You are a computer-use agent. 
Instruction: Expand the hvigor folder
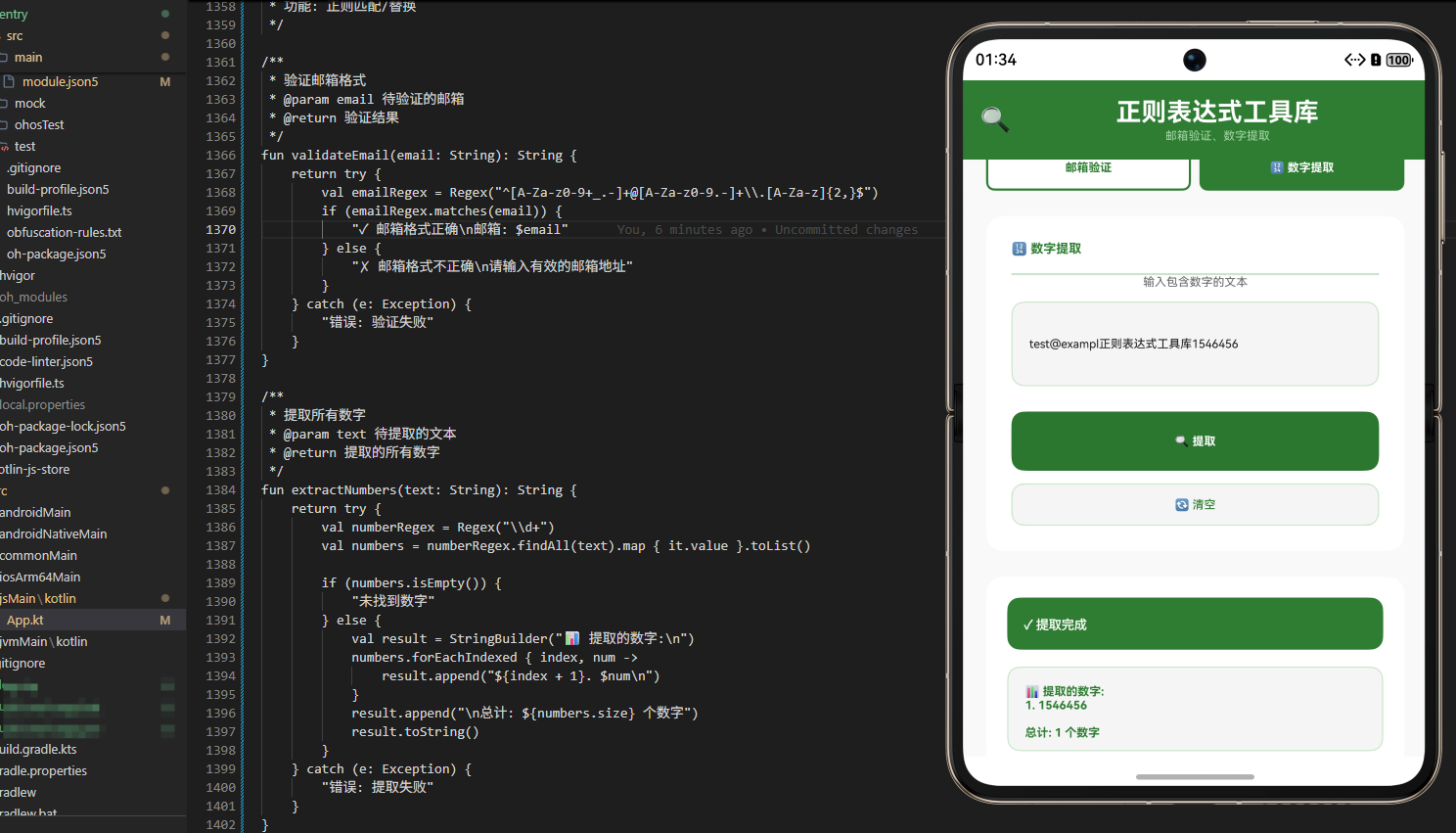[18, 275]
